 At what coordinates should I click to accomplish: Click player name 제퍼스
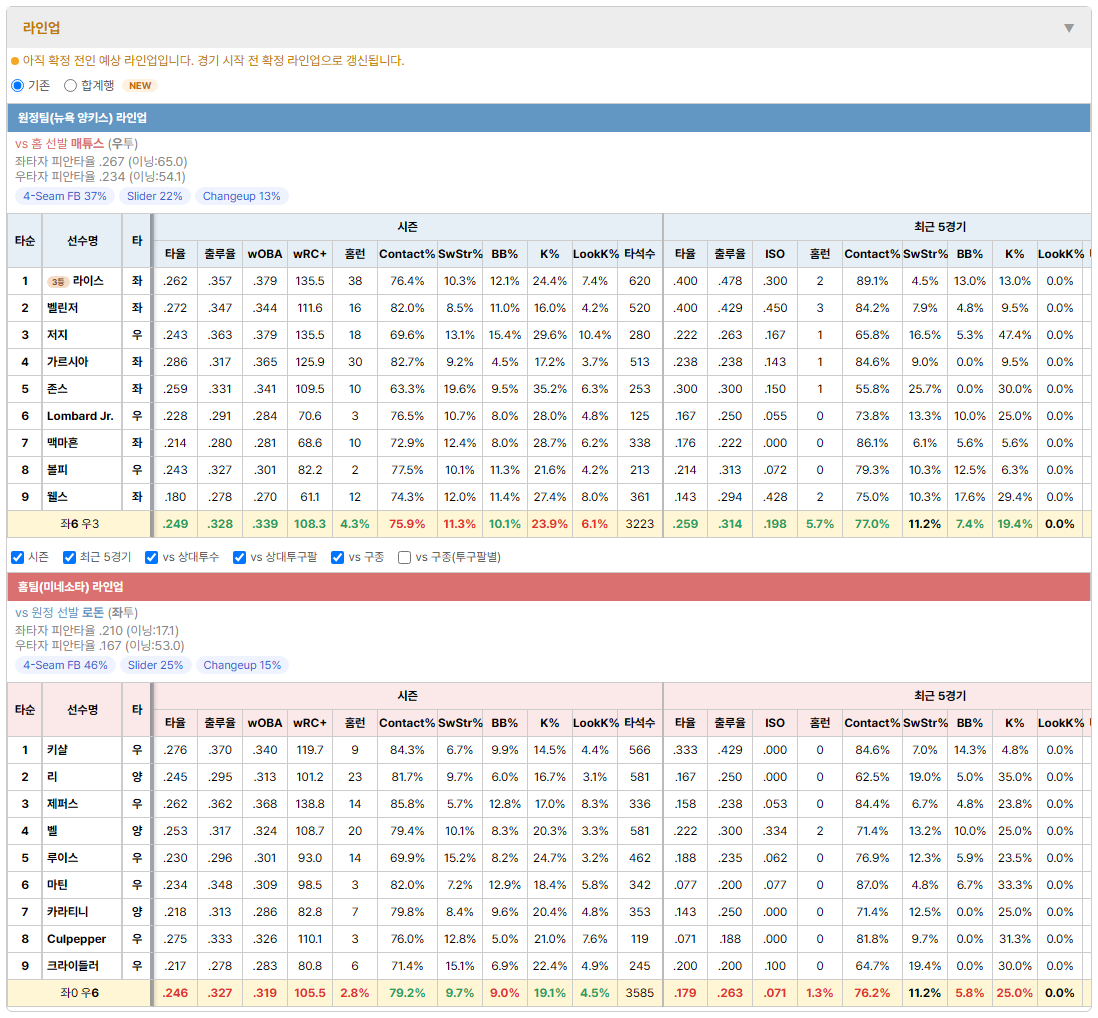pyautogui.click(x=62, y=804)
